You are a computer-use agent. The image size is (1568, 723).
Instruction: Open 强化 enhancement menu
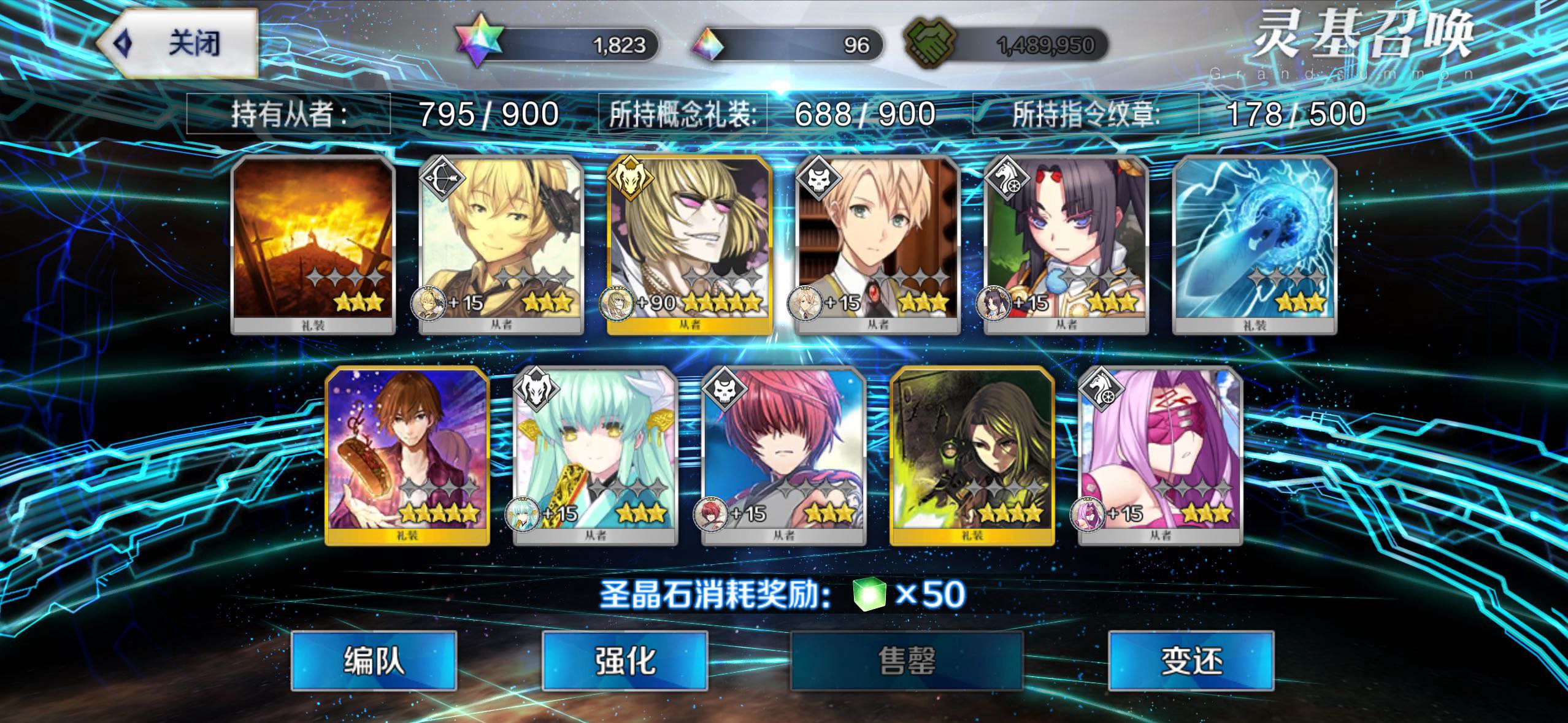[625, 661]
